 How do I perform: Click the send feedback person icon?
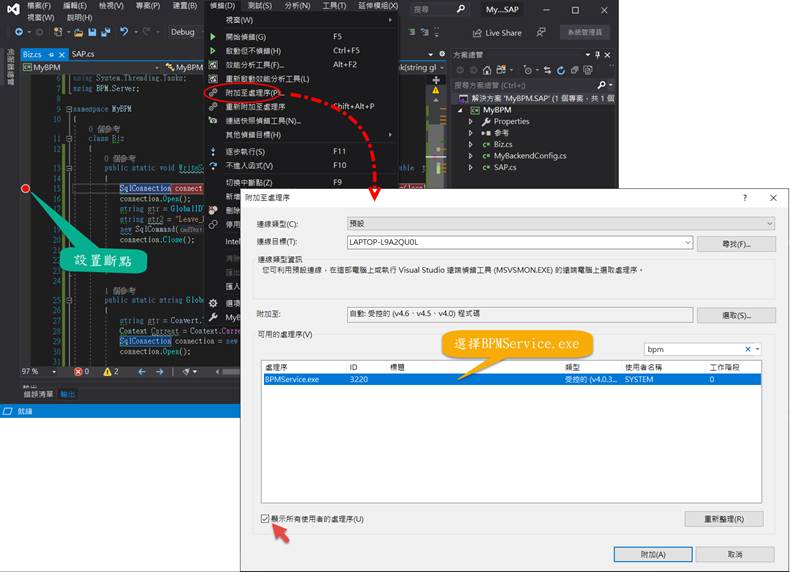[541, 32]
